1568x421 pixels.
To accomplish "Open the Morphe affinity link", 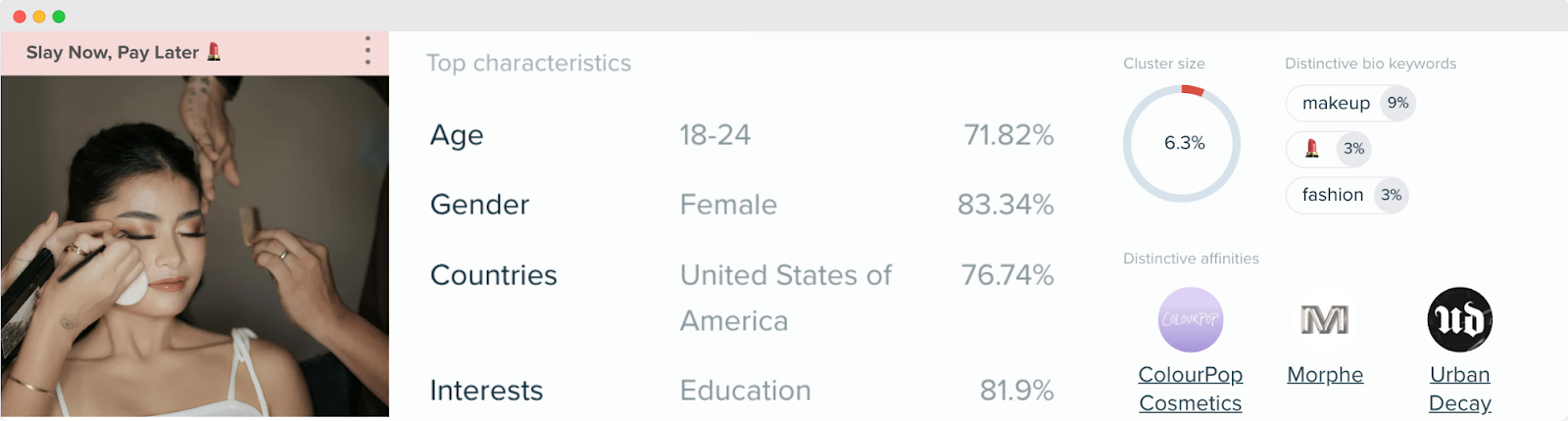I will [x=1325, y=375].
